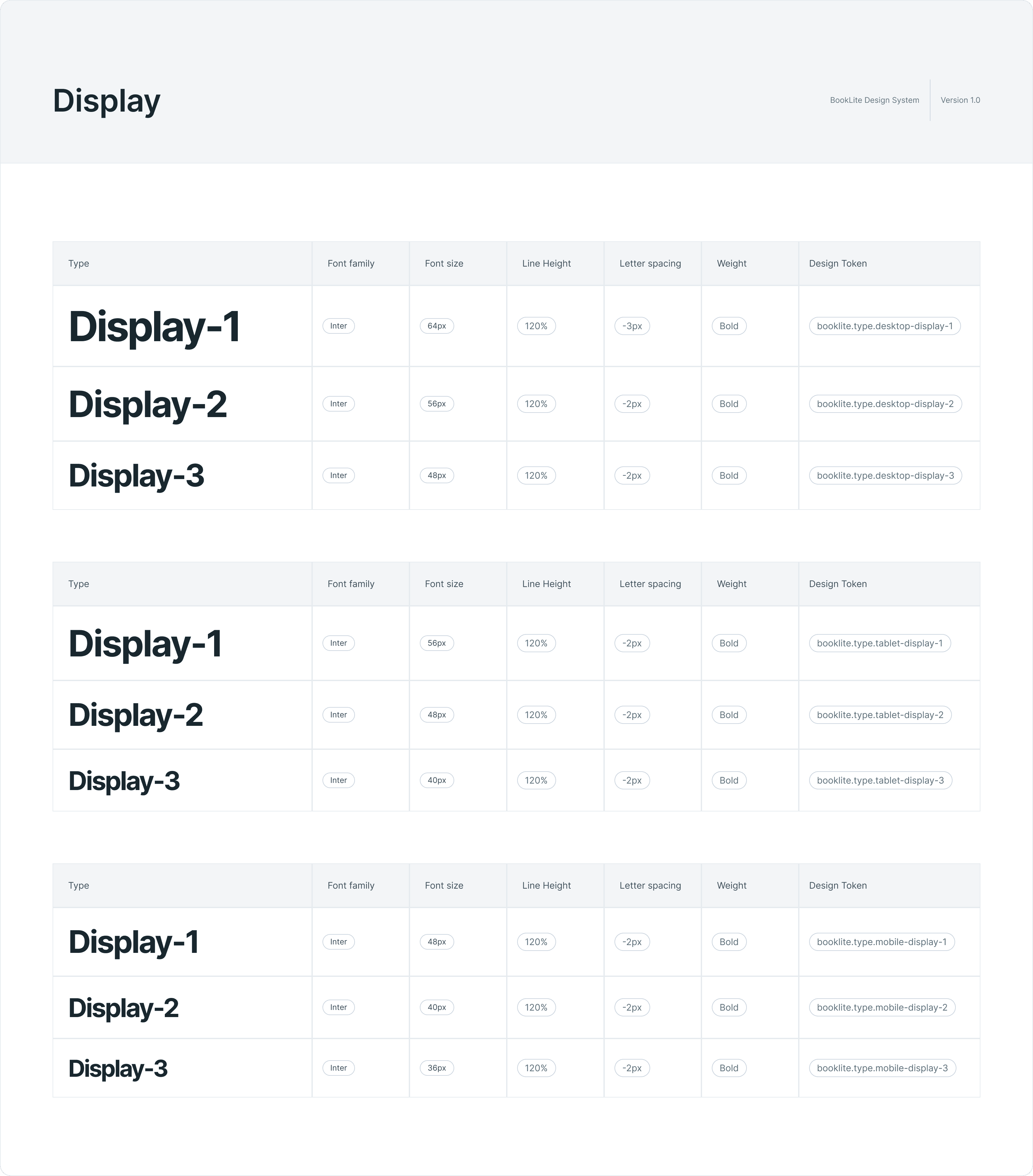
Task: Click the large desktop Display-1 sample text
Action: tap(154, 327)
